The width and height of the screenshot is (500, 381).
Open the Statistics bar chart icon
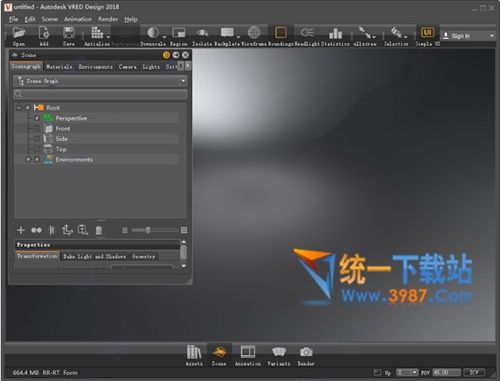coord(335,33)
